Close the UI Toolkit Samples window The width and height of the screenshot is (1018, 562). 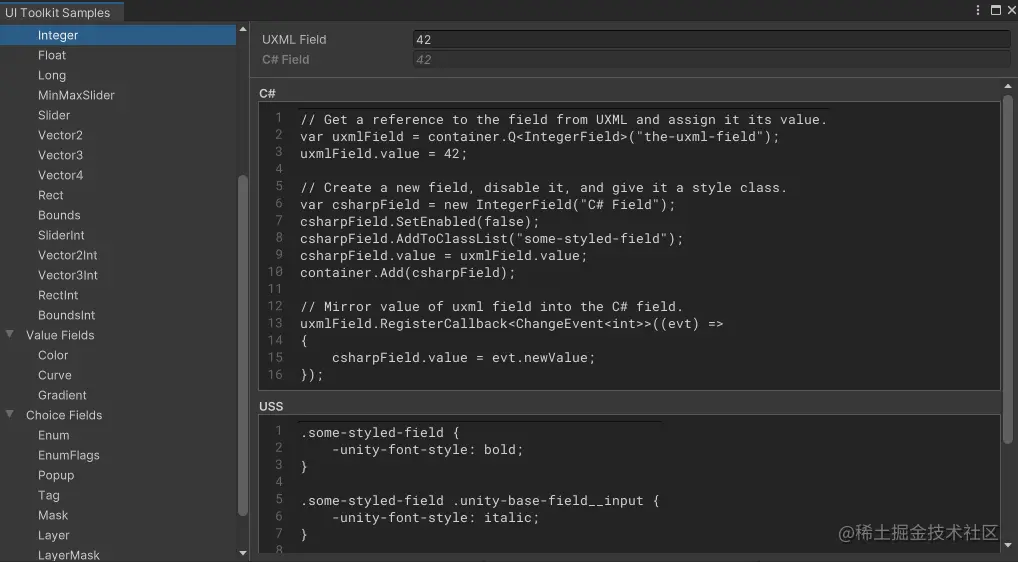tap(1010, 10)
